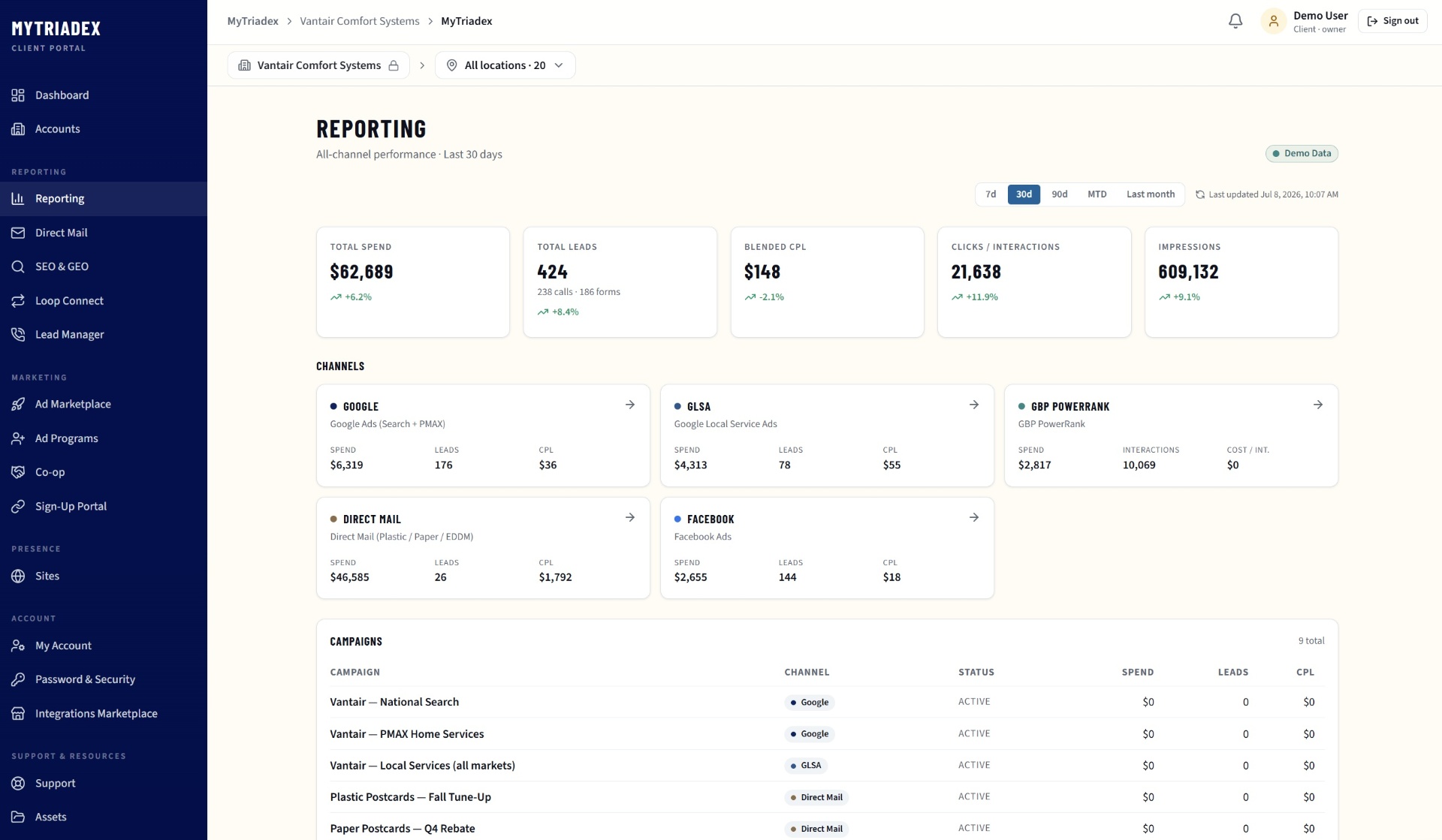Click the Blended CPL $148 card
The width and height of the screenshot is (1442, 840).
pyautogui.click(x=828, y=282)
